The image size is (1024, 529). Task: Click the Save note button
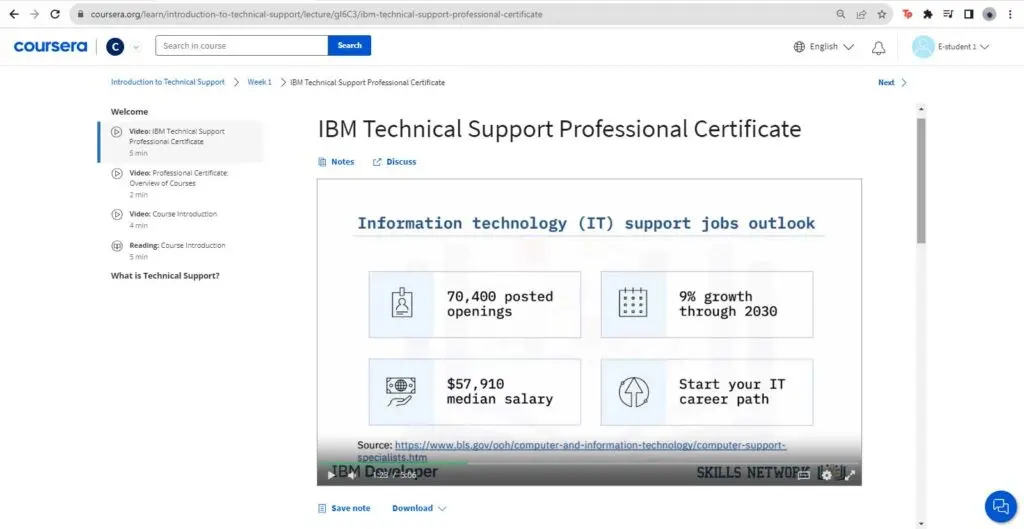[x=344, y=508]
